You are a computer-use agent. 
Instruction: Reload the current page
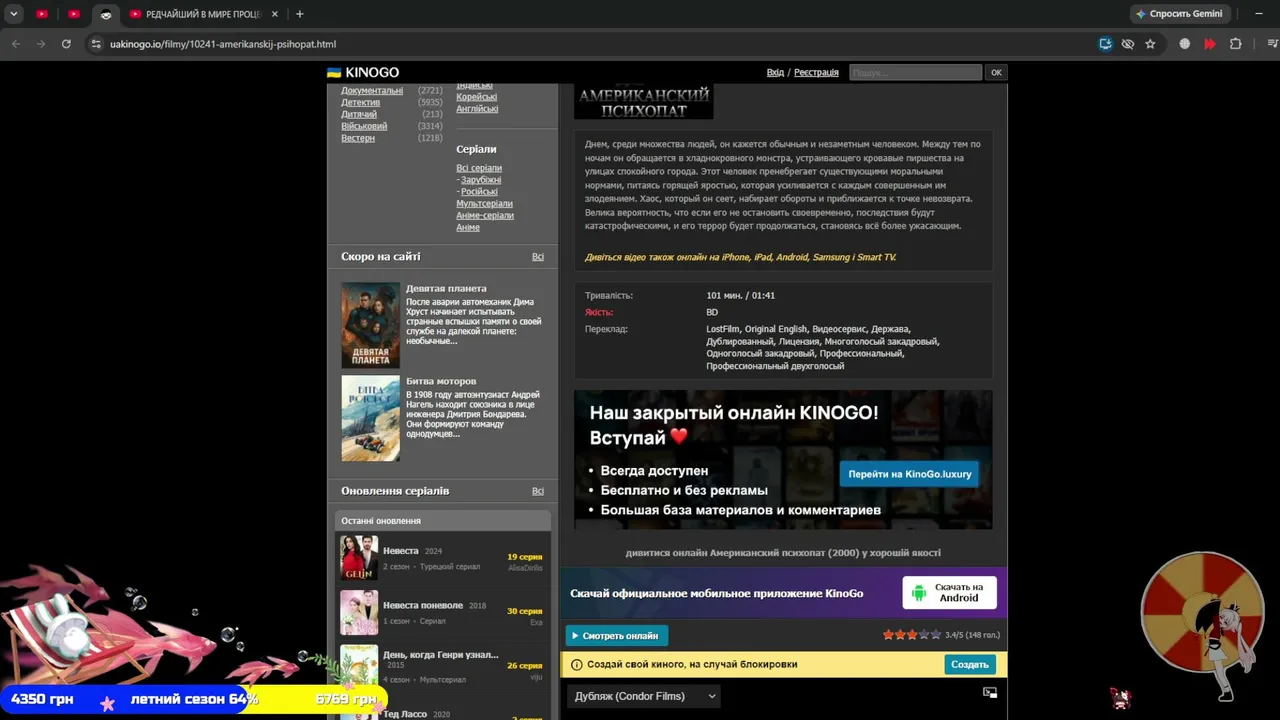tap(66, 44)
